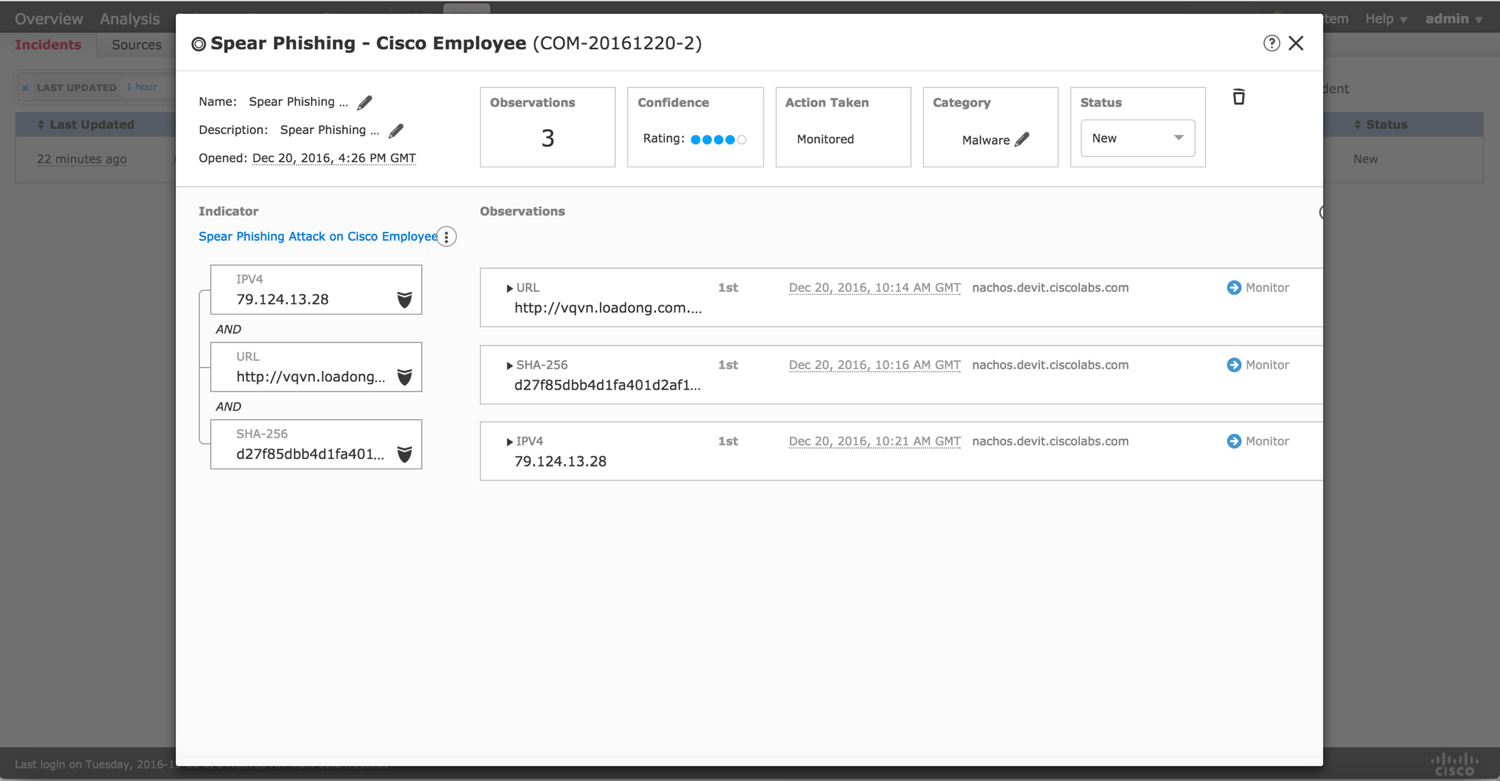Open the Help dropdown menu

point(1386,19)
